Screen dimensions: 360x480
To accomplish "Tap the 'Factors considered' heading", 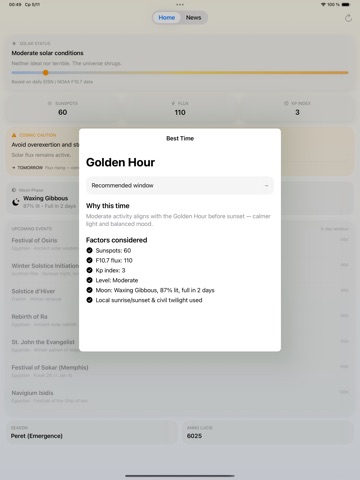I will 116,240.
